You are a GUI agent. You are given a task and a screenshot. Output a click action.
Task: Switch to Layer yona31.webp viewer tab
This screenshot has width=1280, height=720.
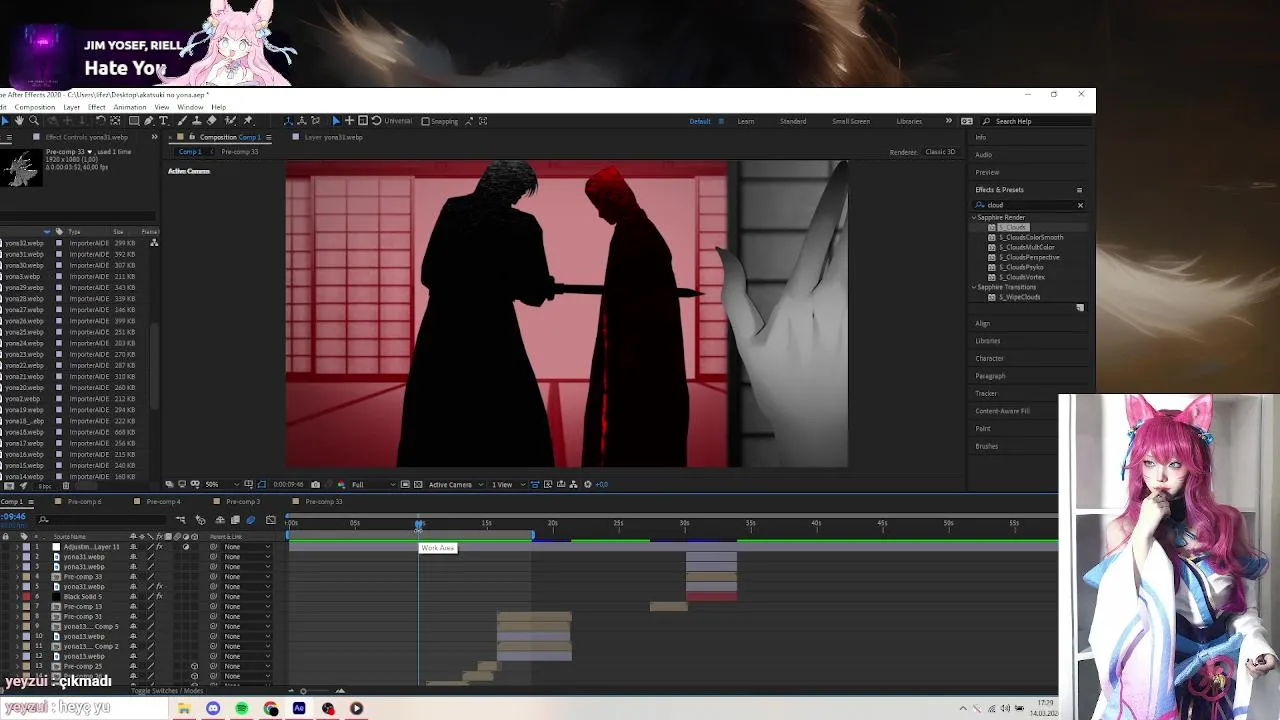point(333,137)
